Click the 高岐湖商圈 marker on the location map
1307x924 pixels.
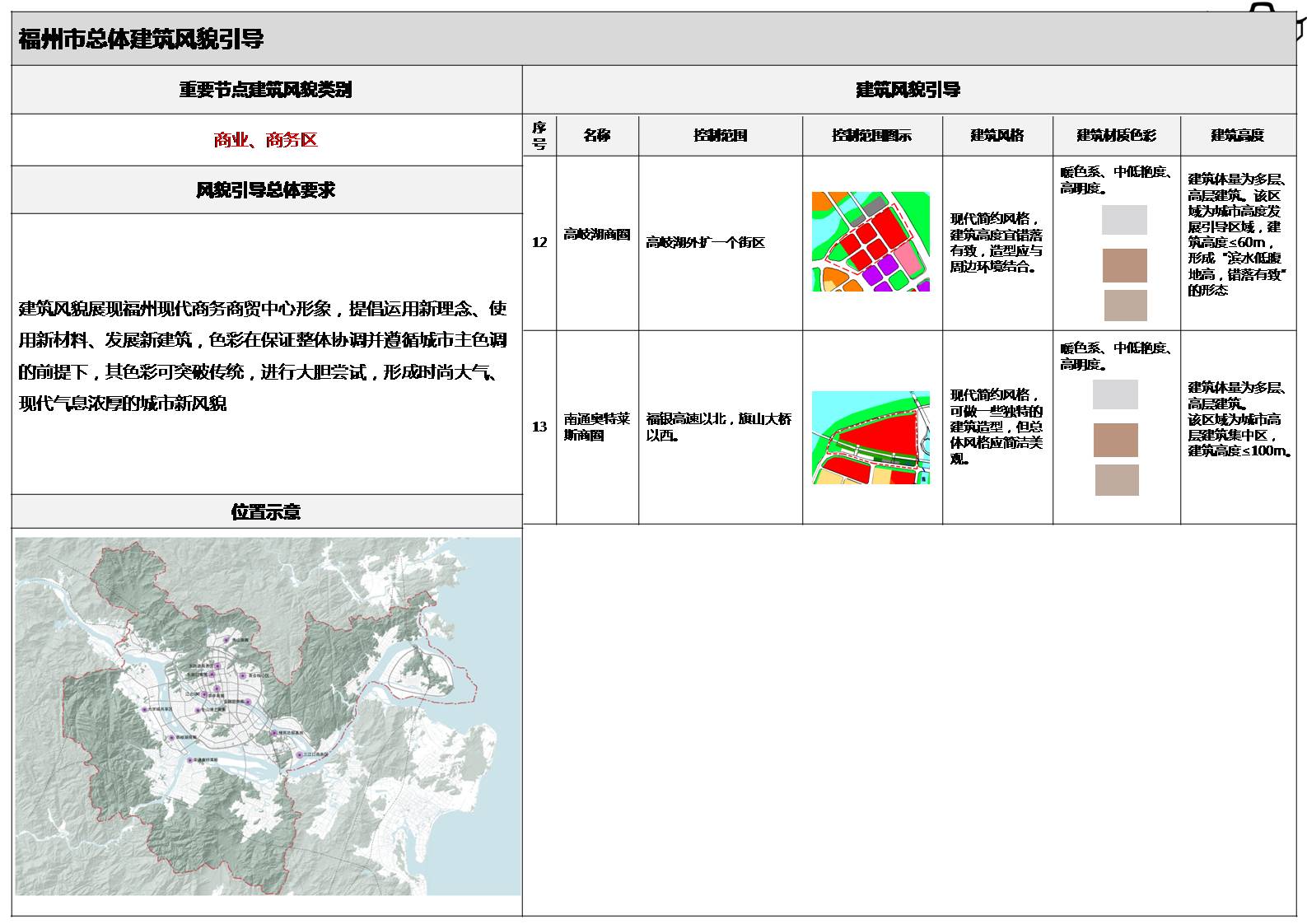pos(171,737)
